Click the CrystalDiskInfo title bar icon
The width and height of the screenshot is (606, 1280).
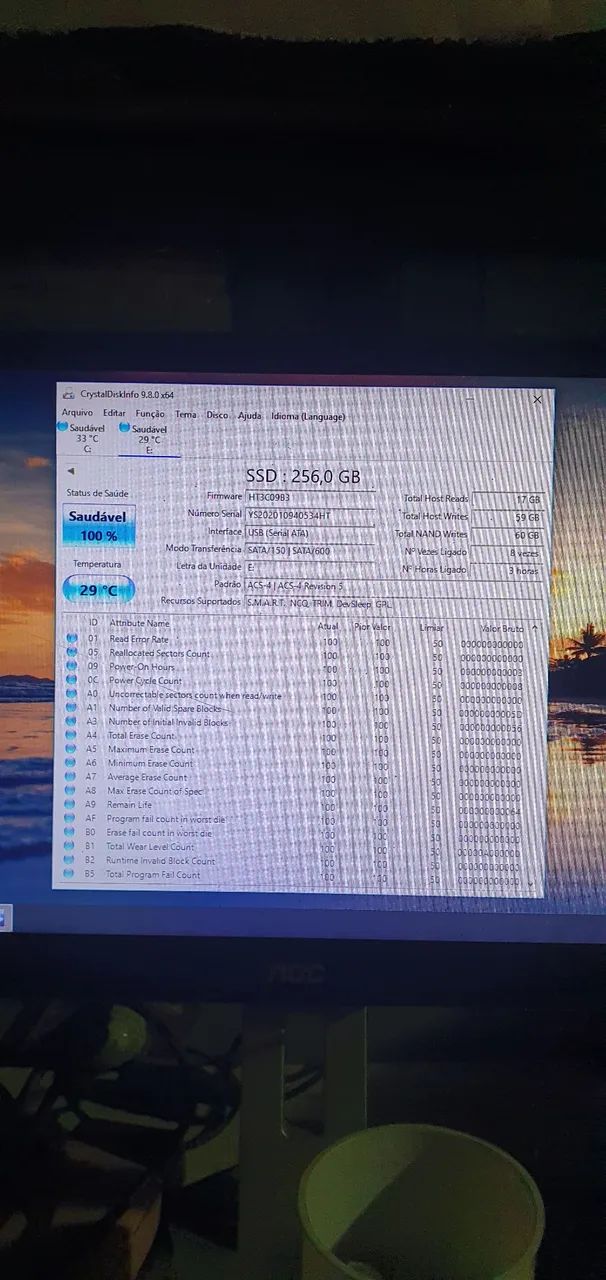pos(67,394)
